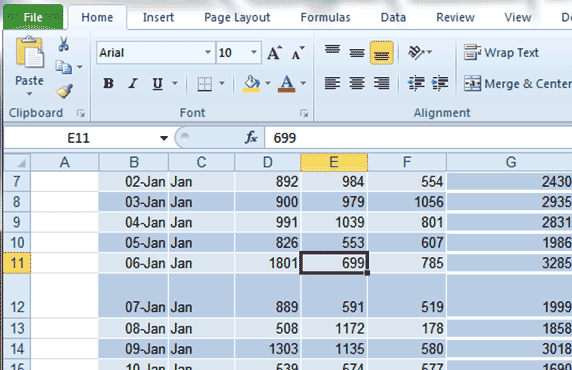Switch to the Formulas tab
This screenshot has width=572, height=370.
(x=325, y=18)
